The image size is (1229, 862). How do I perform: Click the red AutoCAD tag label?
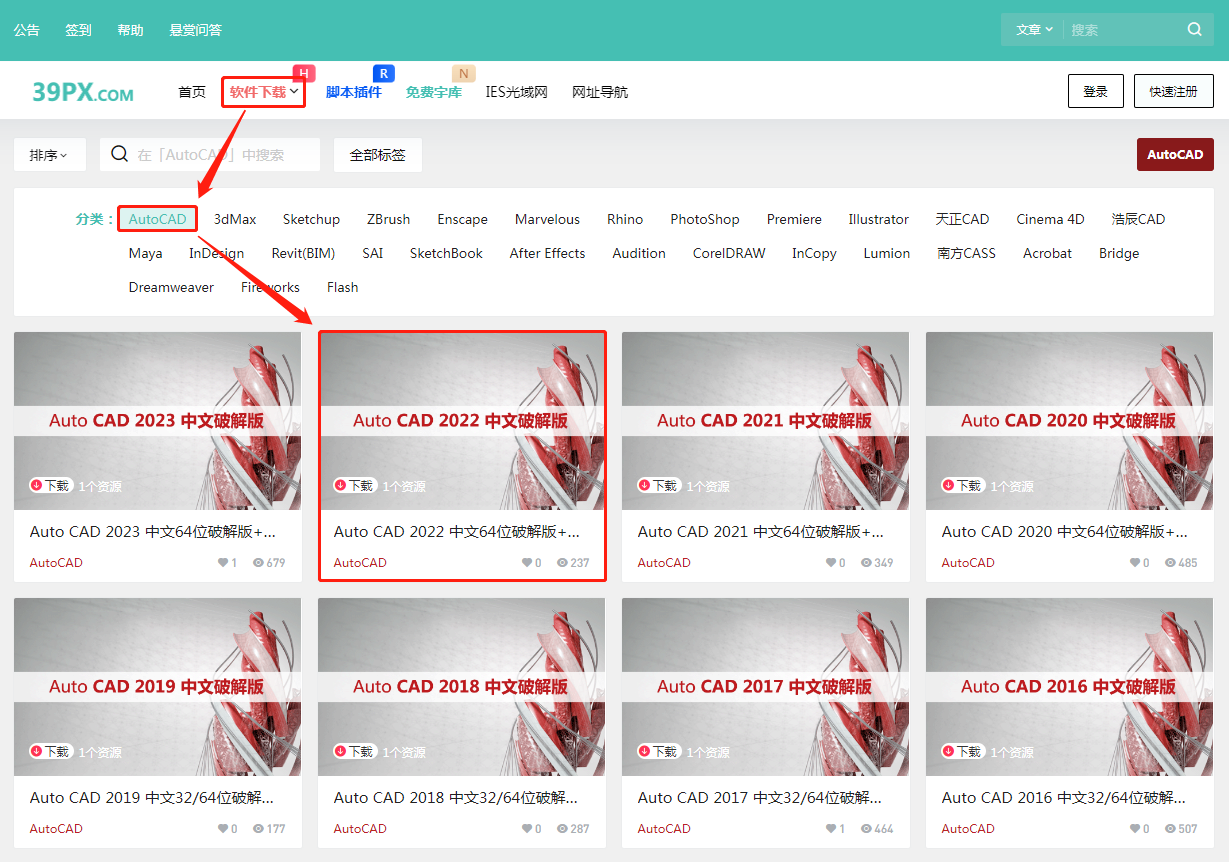pos(1174,154)
